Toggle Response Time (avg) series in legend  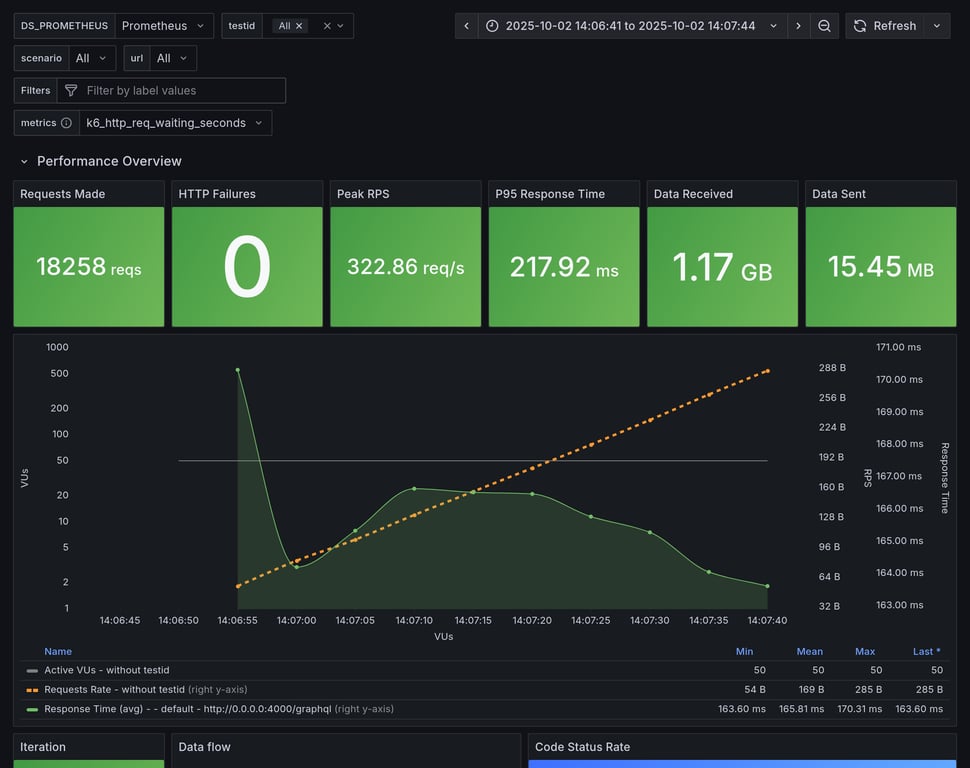pos(187,709)
